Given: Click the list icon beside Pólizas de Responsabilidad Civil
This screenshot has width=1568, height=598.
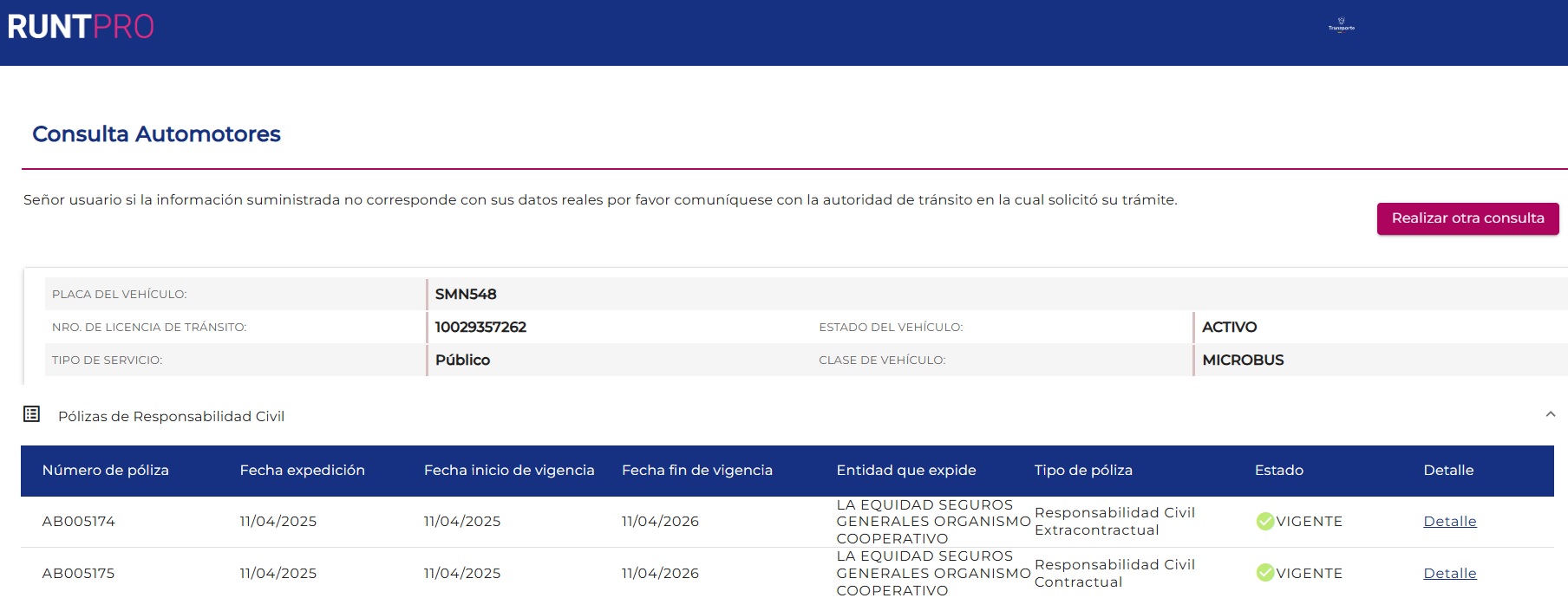Looking at the screenshot, I should [x=32, y=414].
